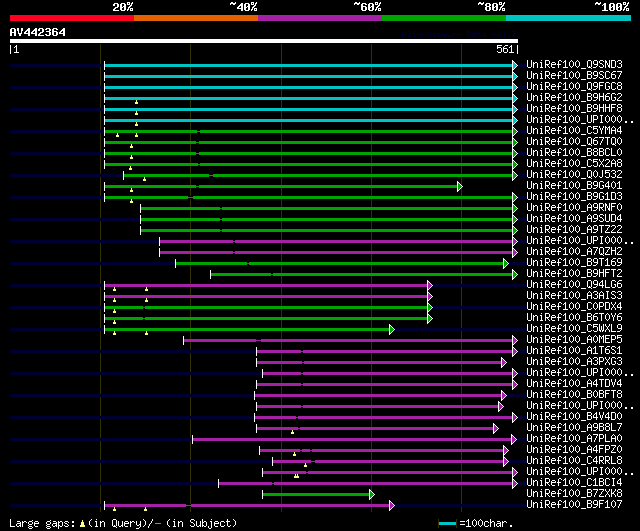This screenshot has height=531, width=640.
Task: Open hit UniRef100_Q9FGC8
Action: click(x=574, y=87)
